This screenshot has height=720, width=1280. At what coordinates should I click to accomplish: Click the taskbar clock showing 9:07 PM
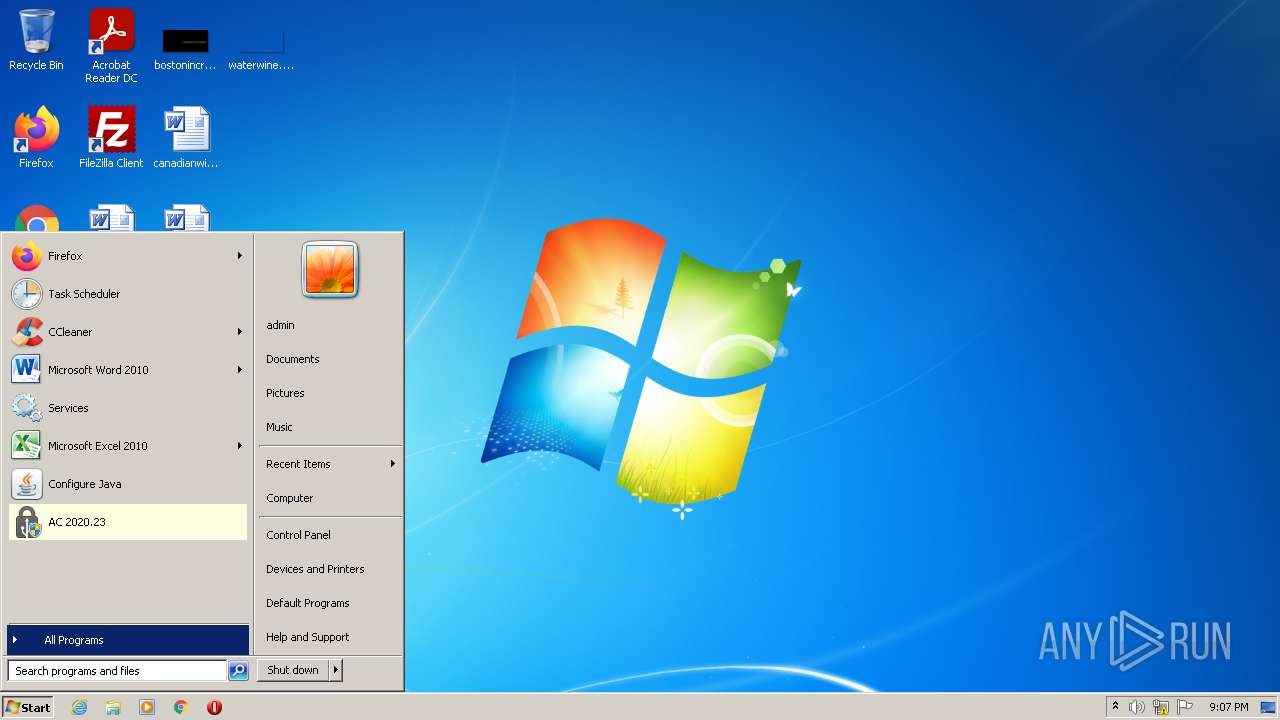point(1228,707)
